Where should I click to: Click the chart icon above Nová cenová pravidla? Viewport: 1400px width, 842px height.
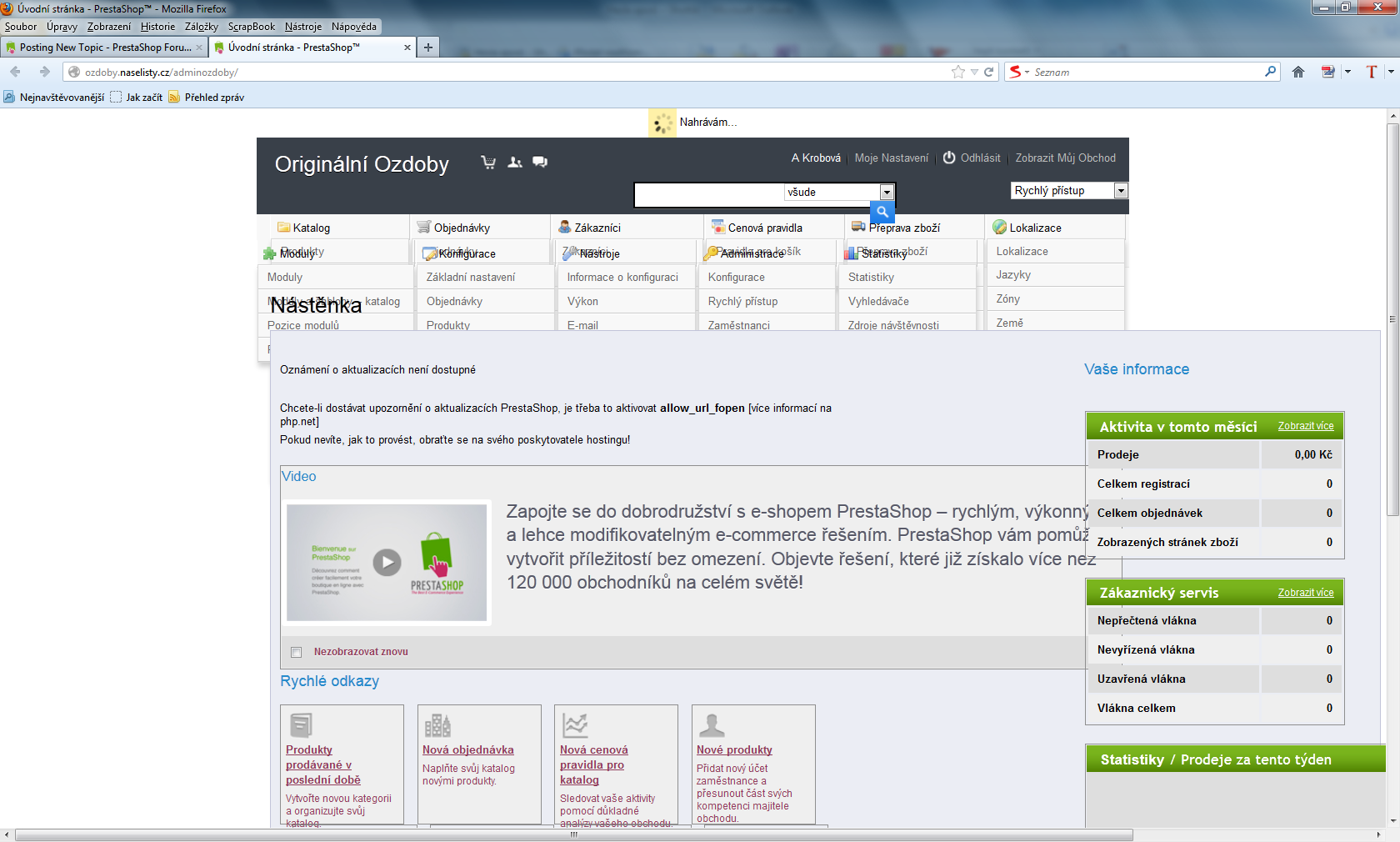pos(575,725)
